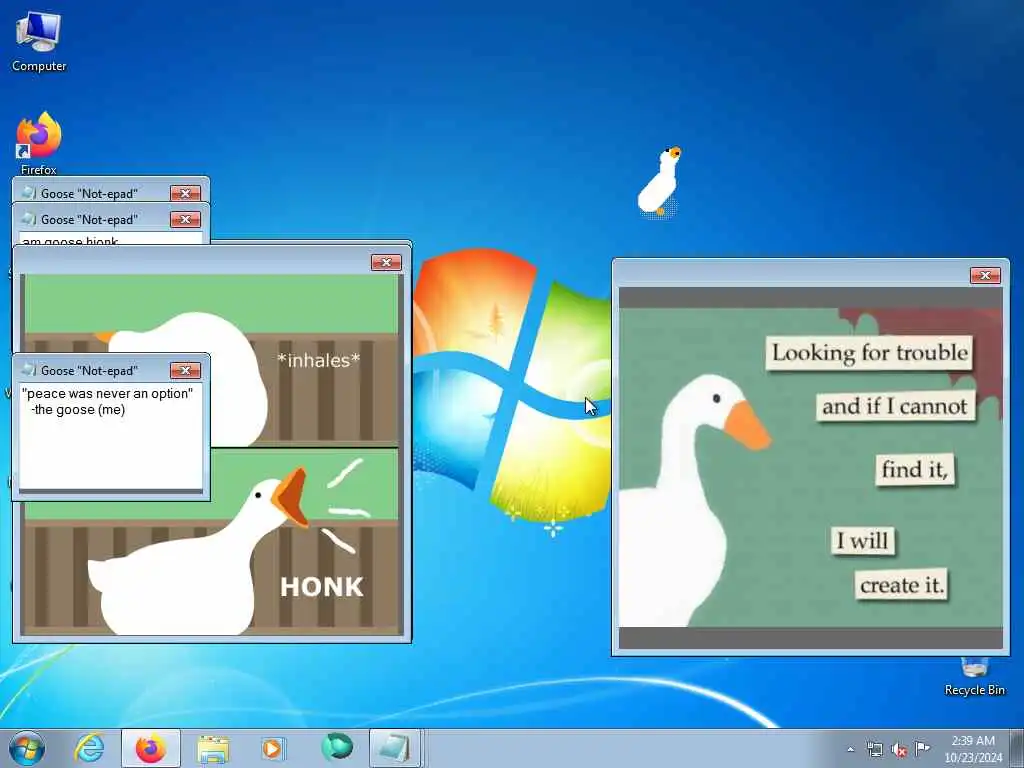The height and width of the screenshot is (768, 1024).
Task: Close the Not-epad with 'am goose hjonk'
Action: coord(185,219)
